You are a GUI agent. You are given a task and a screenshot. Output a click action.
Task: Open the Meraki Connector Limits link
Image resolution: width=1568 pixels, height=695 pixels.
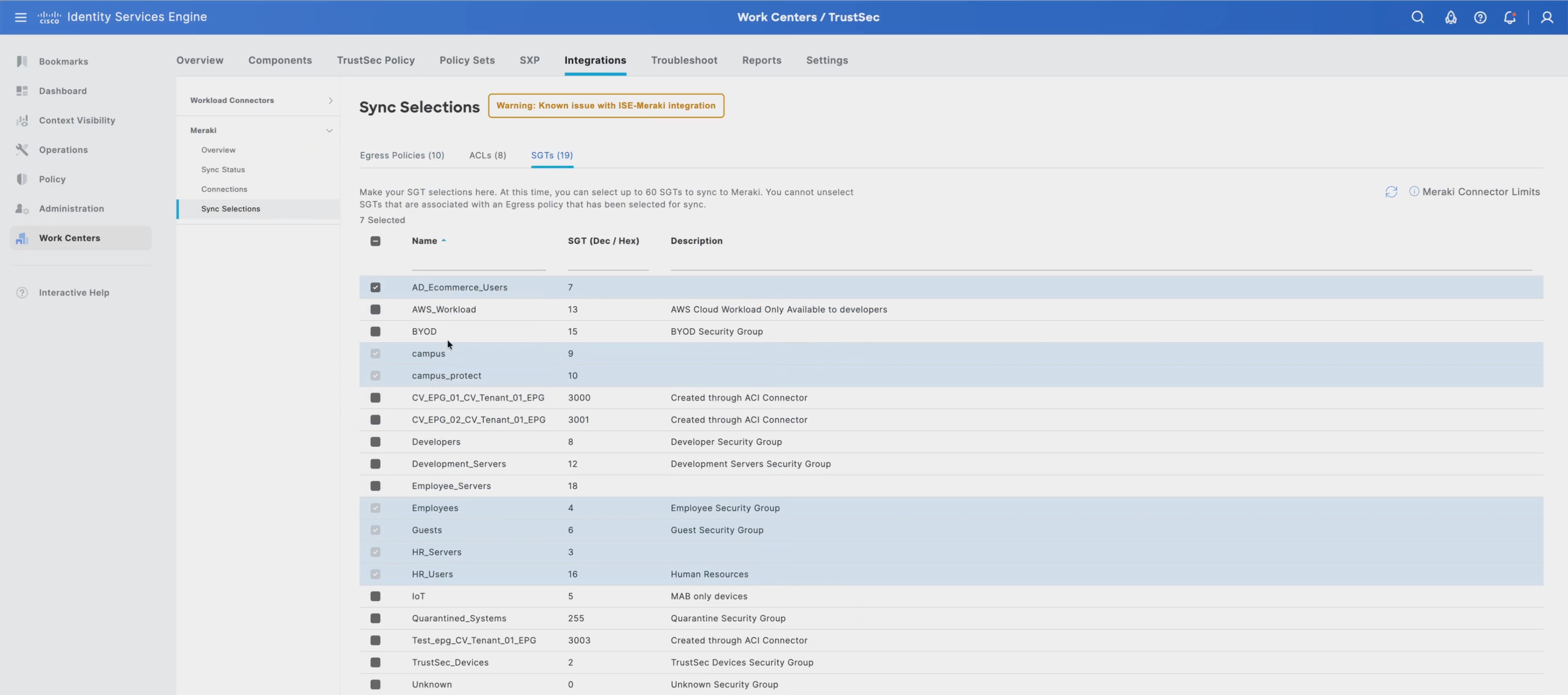click(1481, 192)
